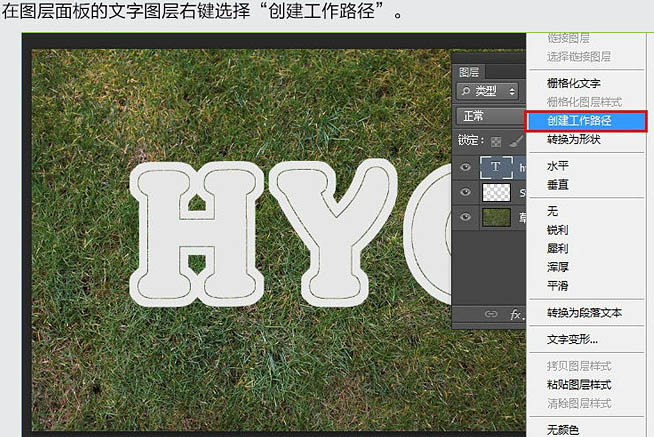
Task: Select the grass layer thumbnail
Action: (x=496, y=217)
